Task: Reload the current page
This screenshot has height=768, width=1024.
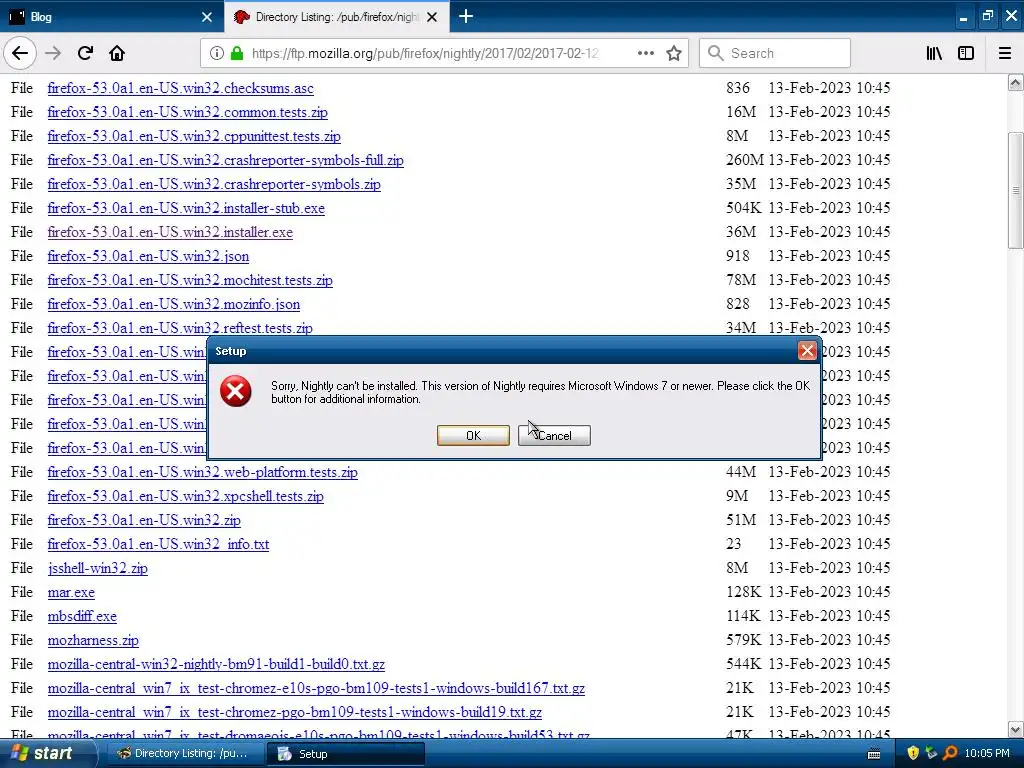Action: point(85,53)
